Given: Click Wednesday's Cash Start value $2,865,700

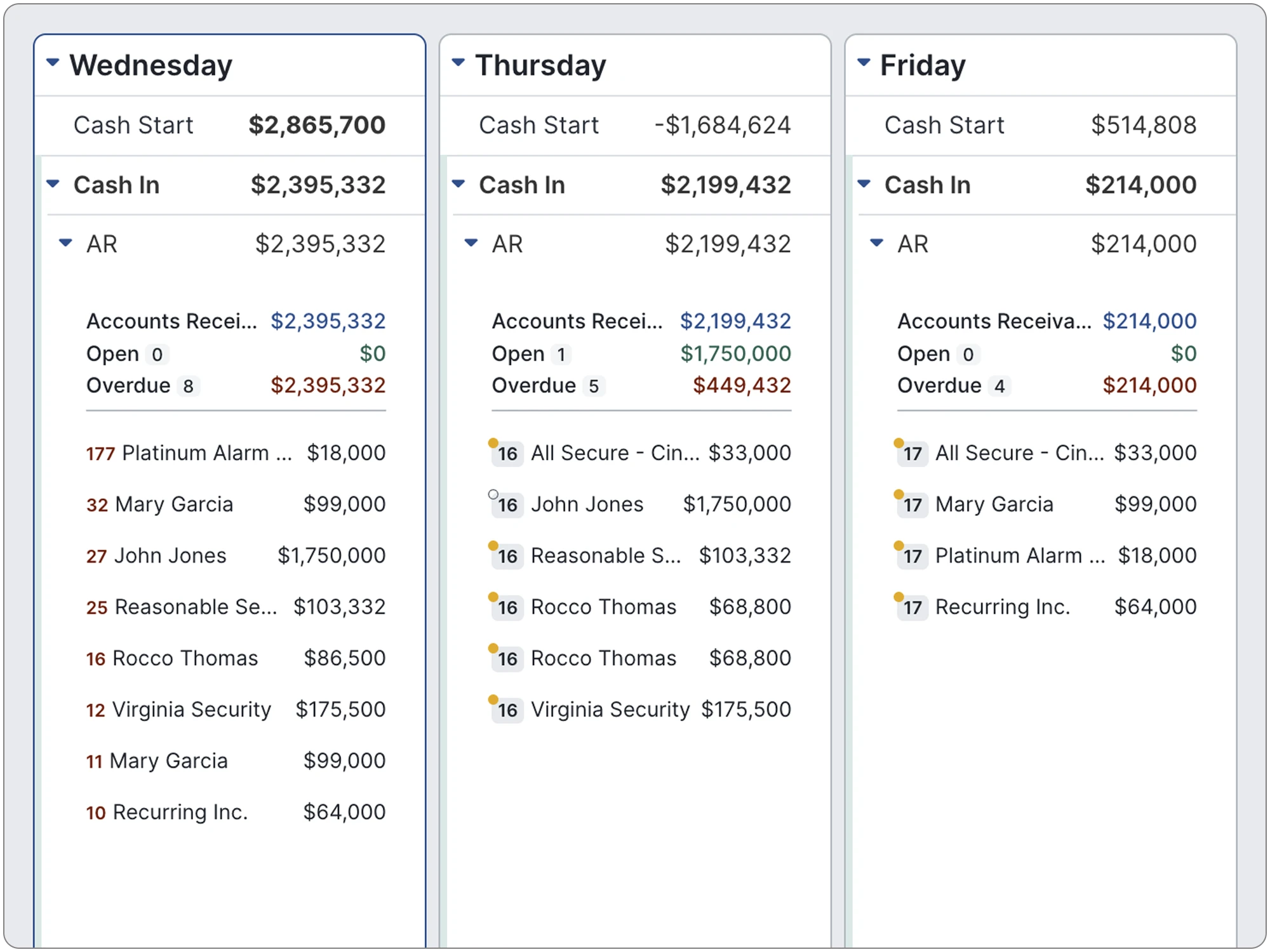Looking at the screenshot, I should click(317, 125).
